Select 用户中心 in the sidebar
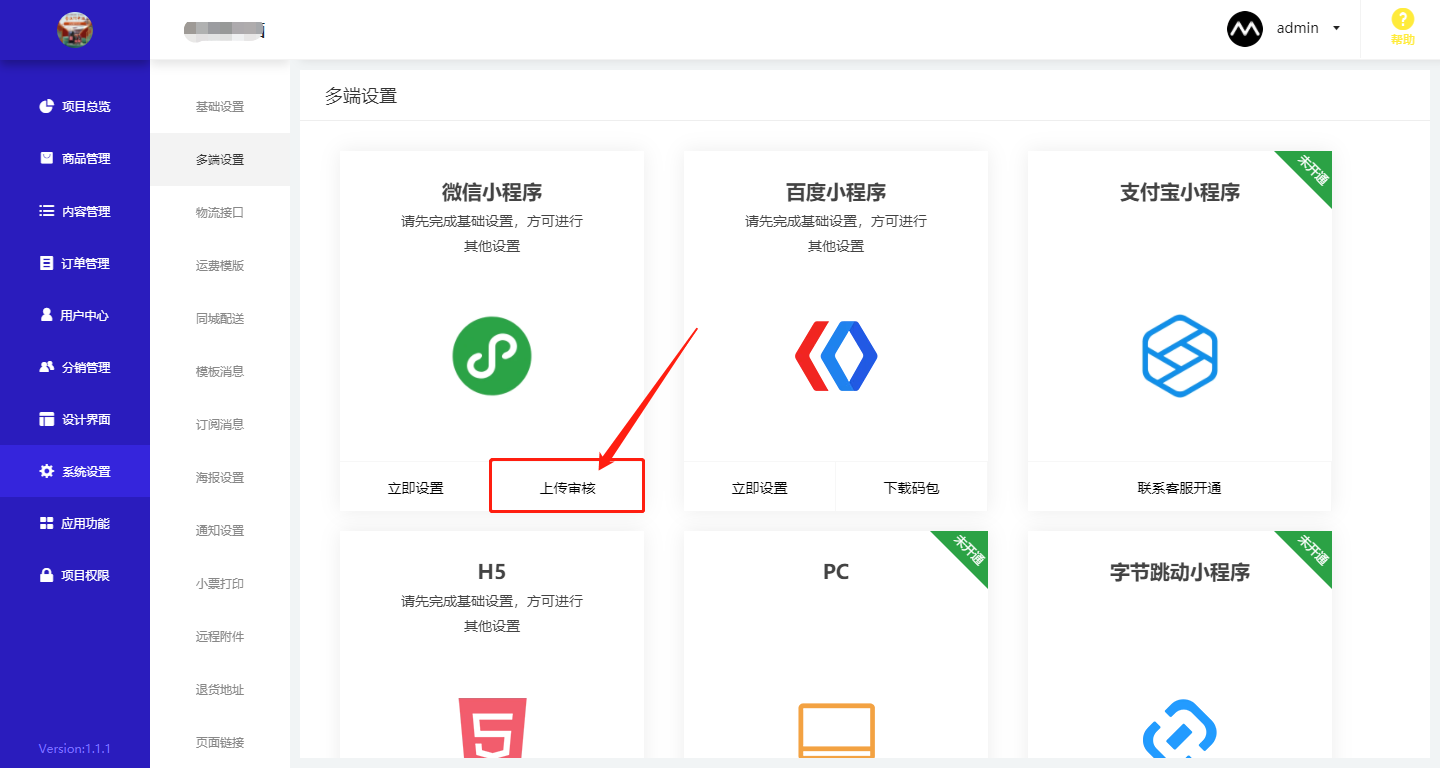 [75, 315]
